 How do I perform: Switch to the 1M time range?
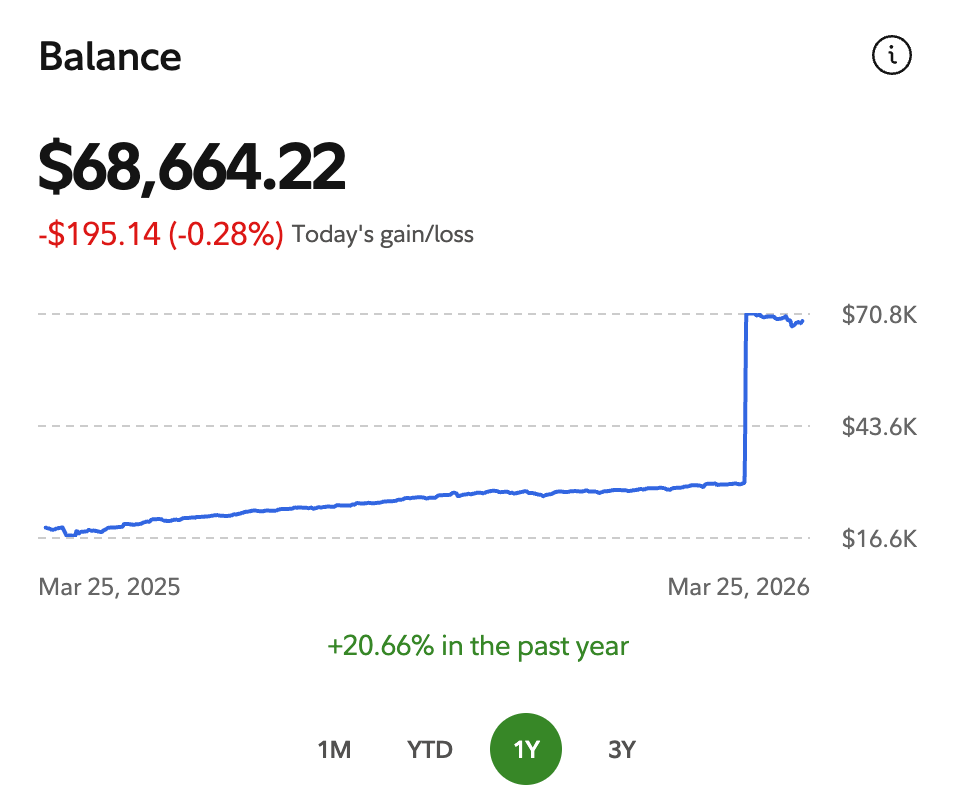click(334, 749)
